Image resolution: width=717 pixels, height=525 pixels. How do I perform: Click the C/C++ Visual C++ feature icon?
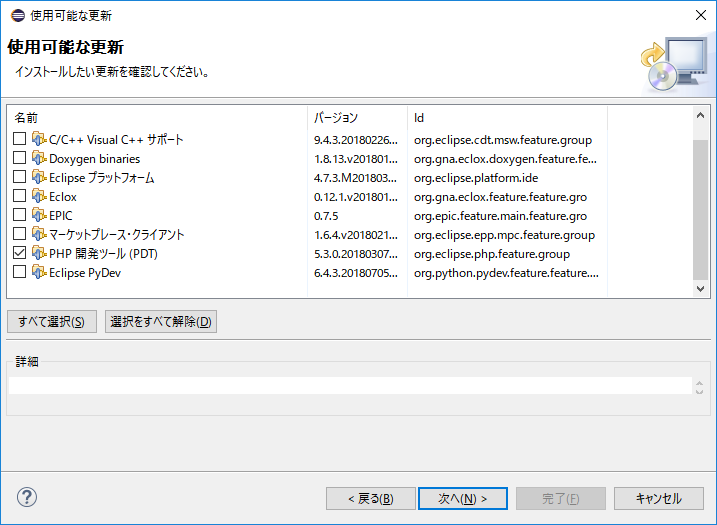(39, 139)
